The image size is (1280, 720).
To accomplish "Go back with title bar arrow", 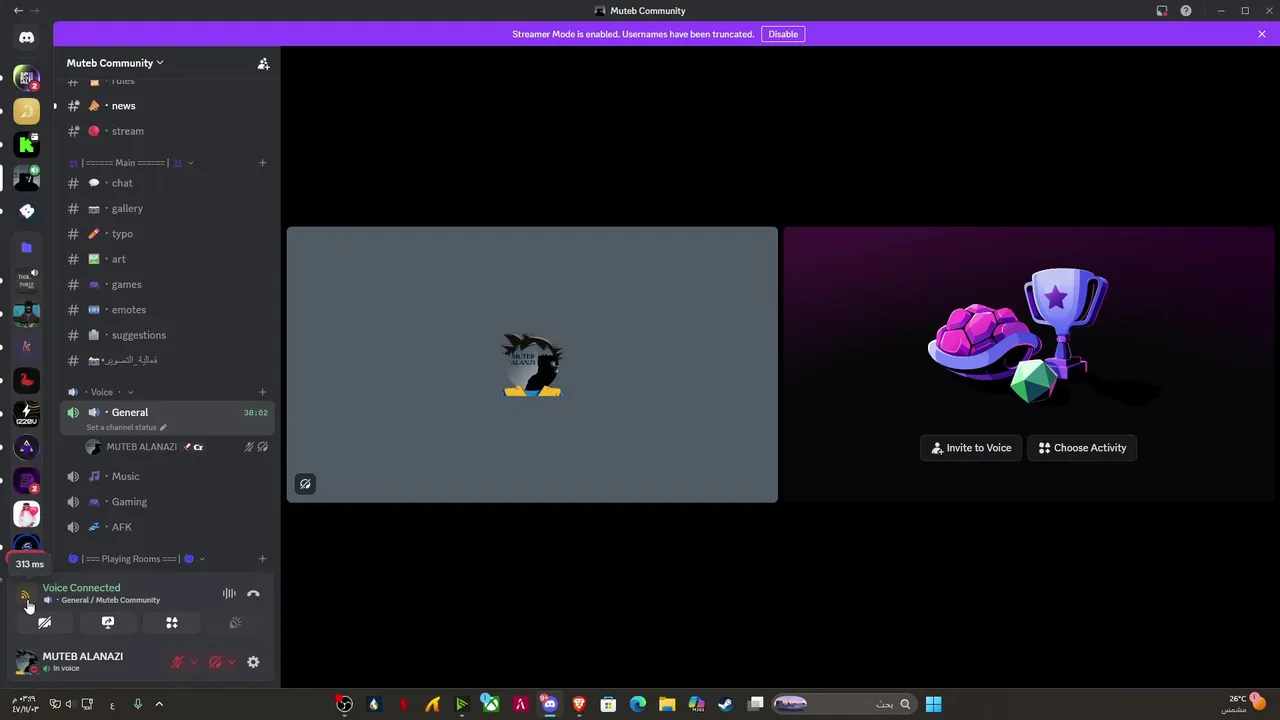I will [18, 11].
